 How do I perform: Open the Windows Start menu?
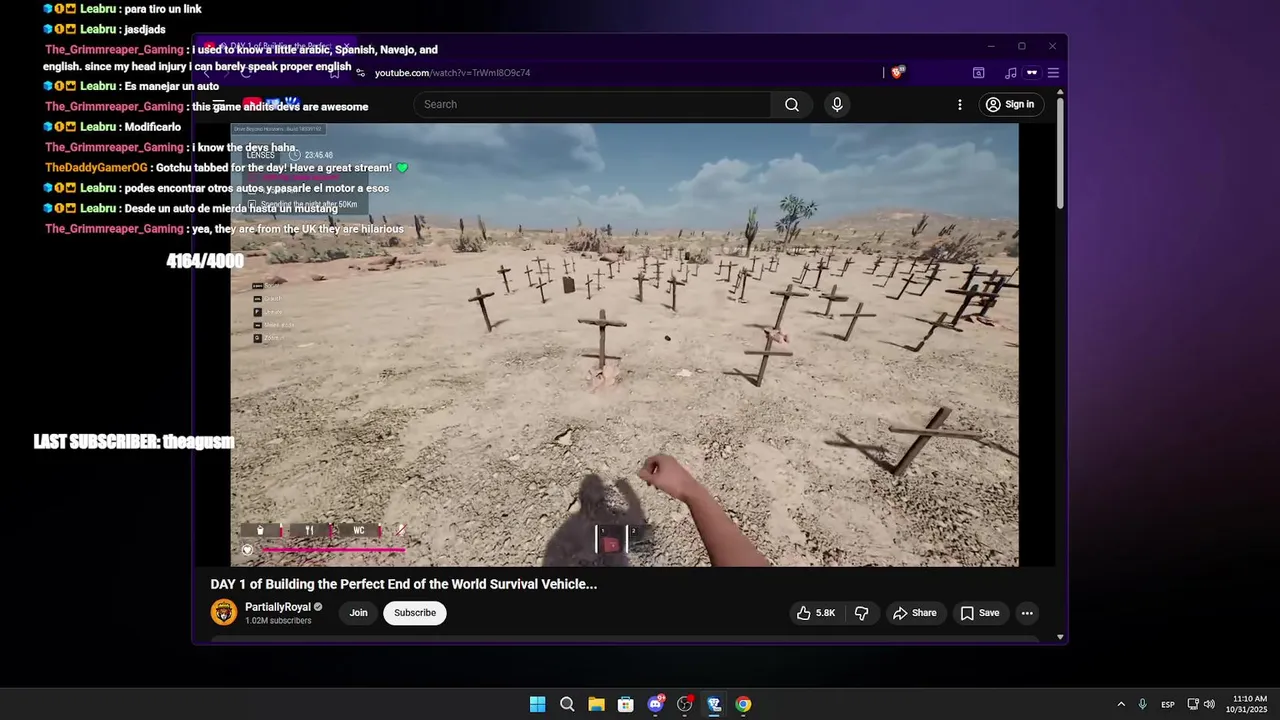pyautogui.click(x=537, y=704)
